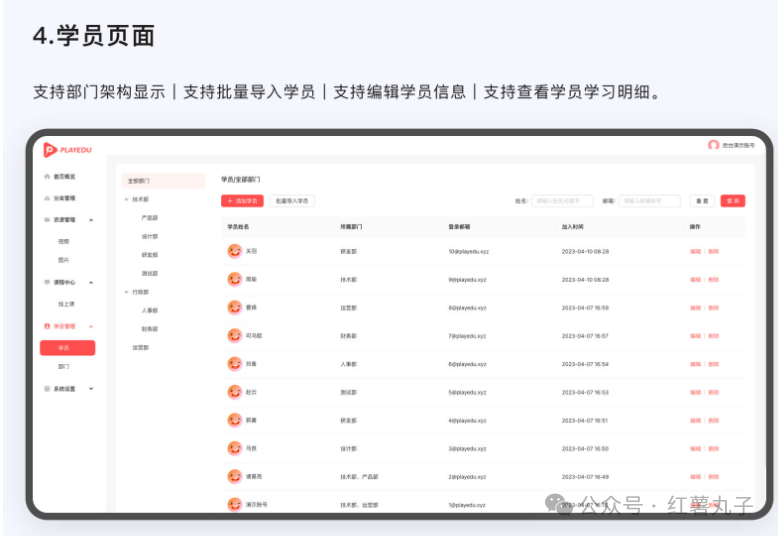The height and width of the screenshot is (536, 778).
Task: Click 删除 in the 关羽 row
Action: coord(713,252)
